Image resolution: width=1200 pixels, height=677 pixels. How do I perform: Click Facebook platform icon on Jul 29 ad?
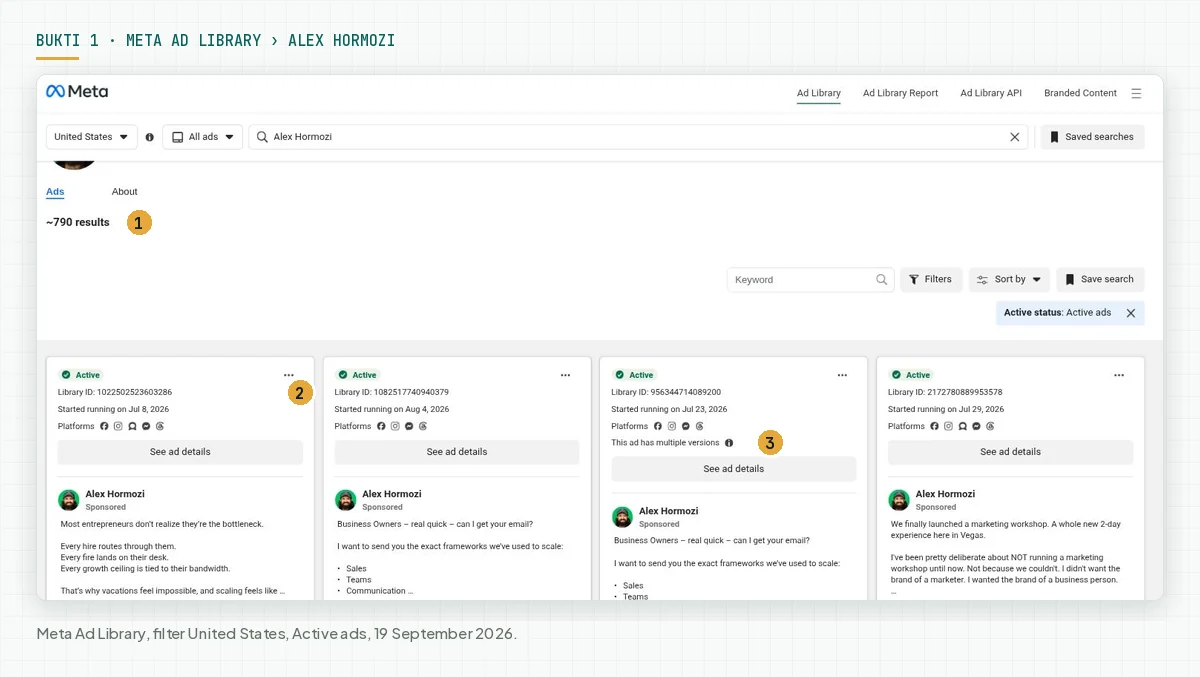(935, 426)
